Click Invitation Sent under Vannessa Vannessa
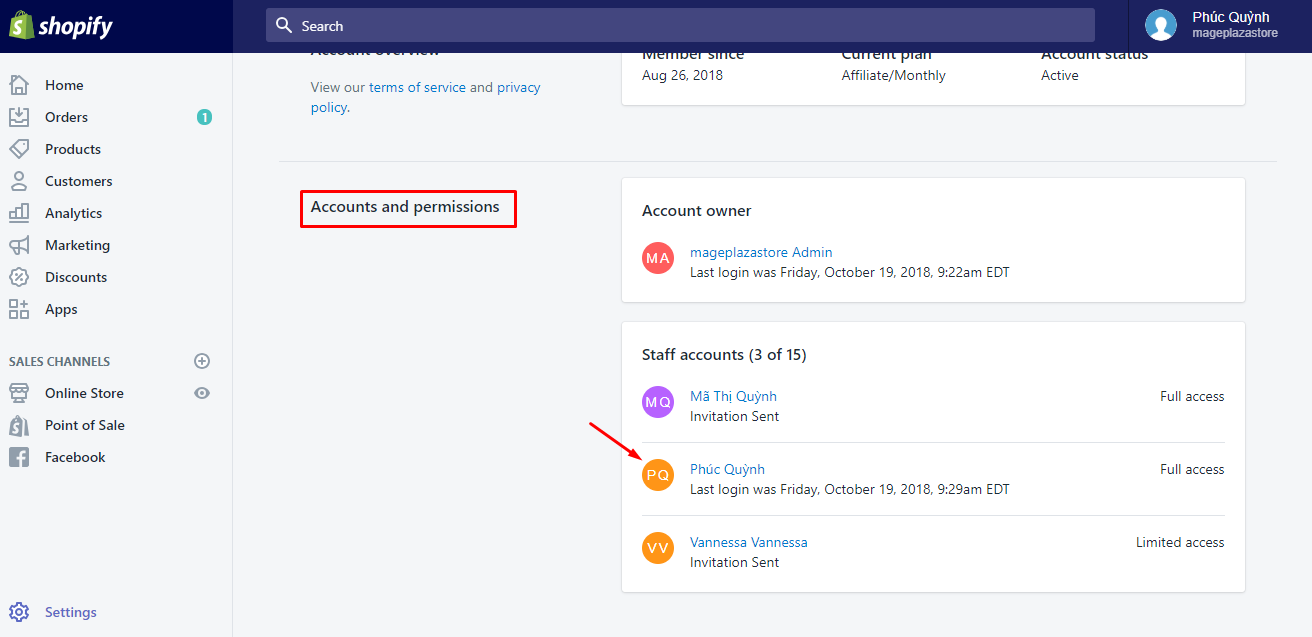1312x637 pixels. point(734,562)
